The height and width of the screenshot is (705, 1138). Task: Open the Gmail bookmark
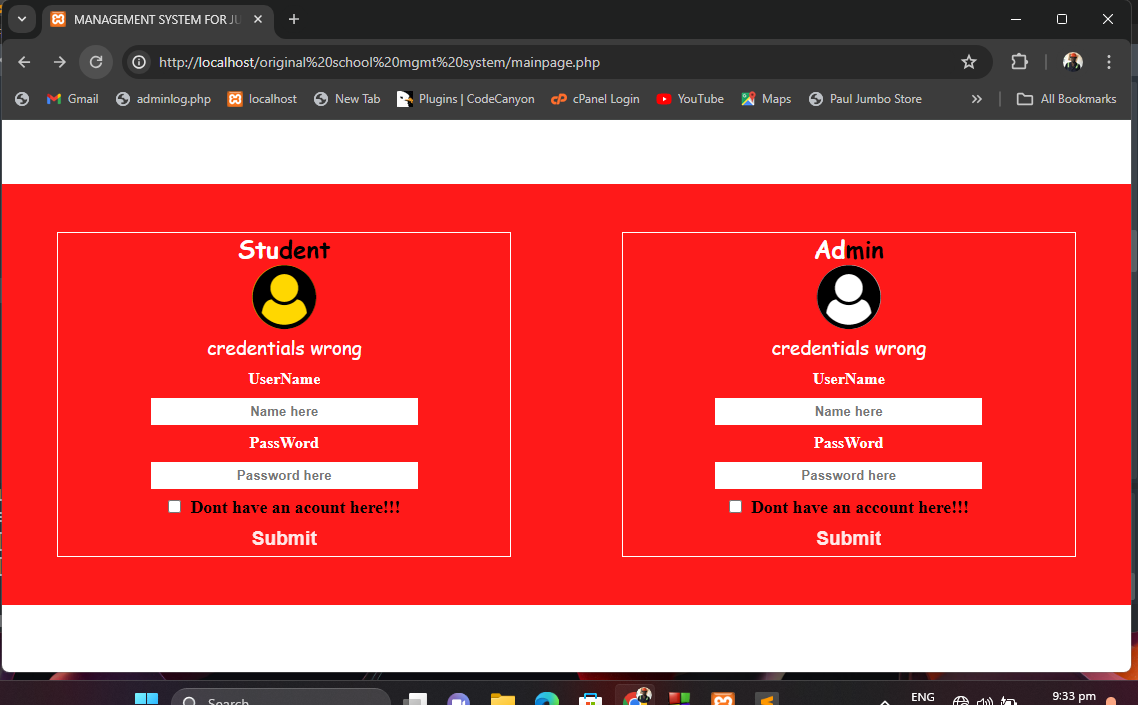click(x=72, y=99)
